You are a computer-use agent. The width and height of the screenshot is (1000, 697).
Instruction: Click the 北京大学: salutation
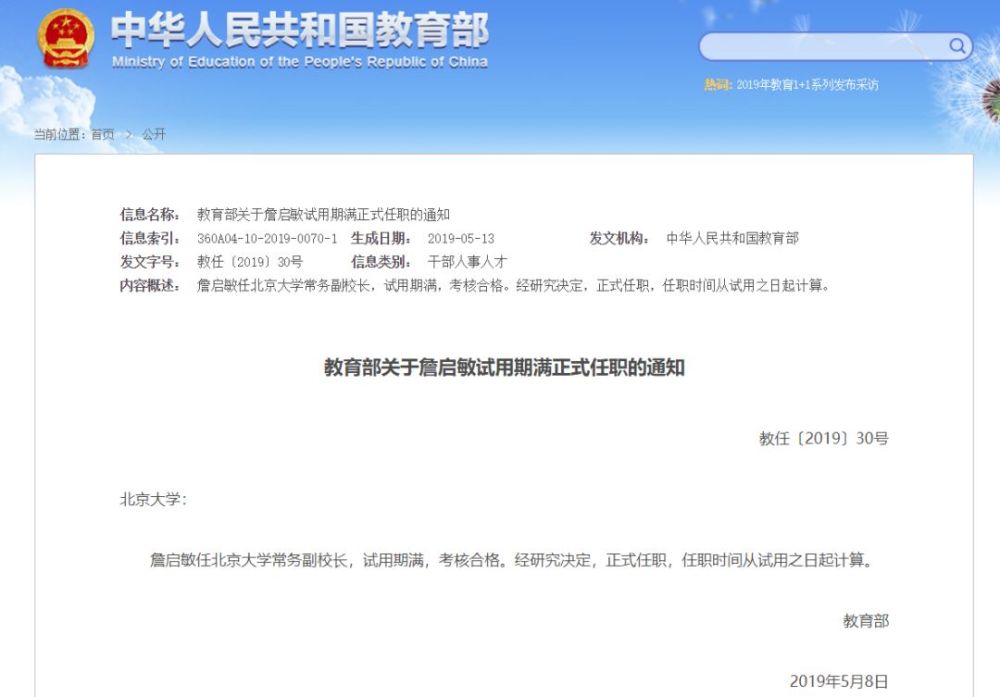tap(154, 499)
